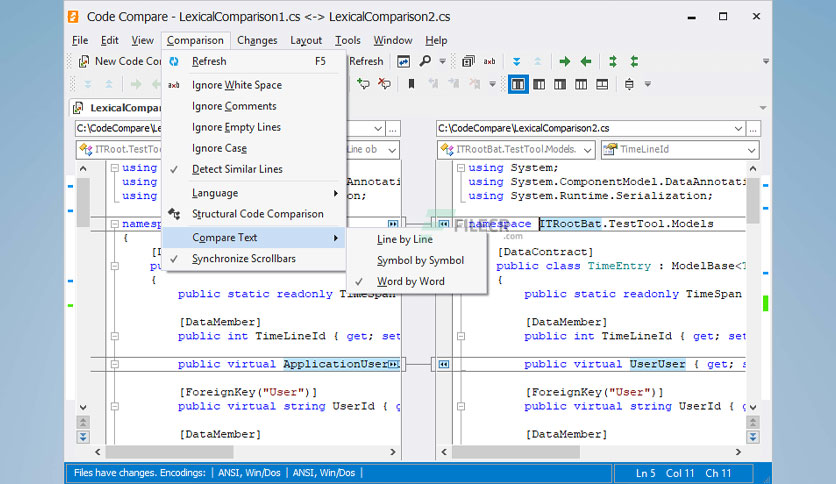
Task: Open dropdown arrow after bookmark icons
Action: 493,84
